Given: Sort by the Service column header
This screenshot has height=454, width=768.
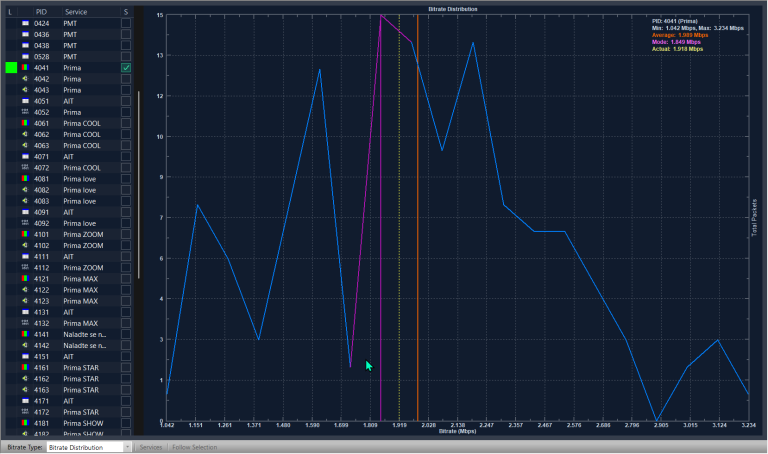Looking at the screenshot, I should click(x=76, y=12).
